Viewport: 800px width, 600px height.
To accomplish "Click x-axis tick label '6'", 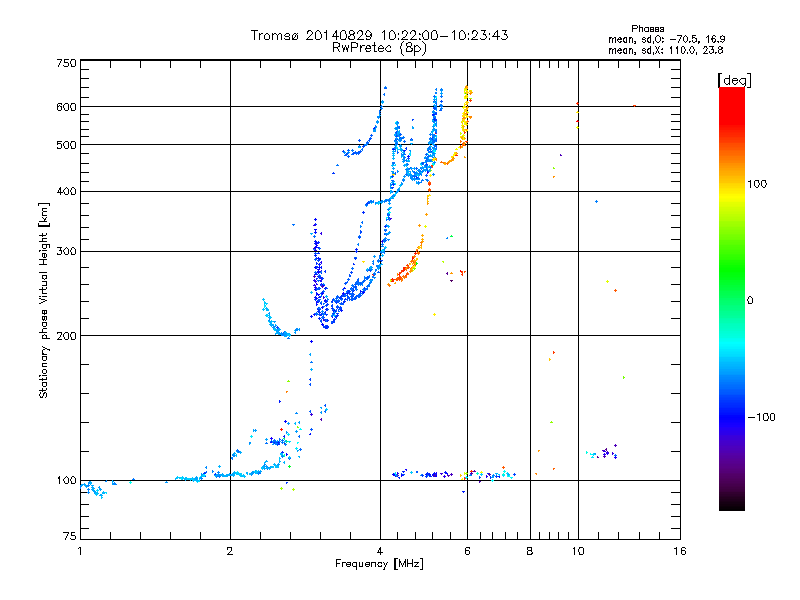I will [467, 551].
